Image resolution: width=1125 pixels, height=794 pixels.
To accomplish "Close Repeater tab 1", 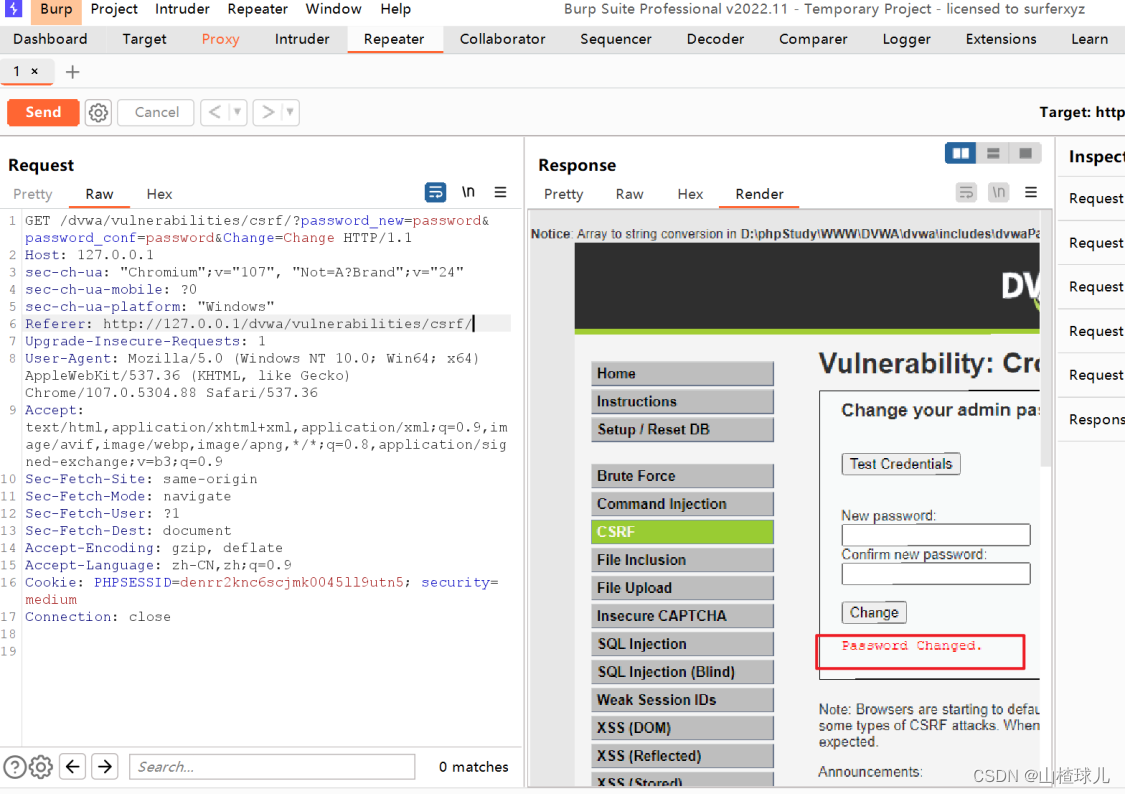I will pyautogui.click(x=34, y=71).
